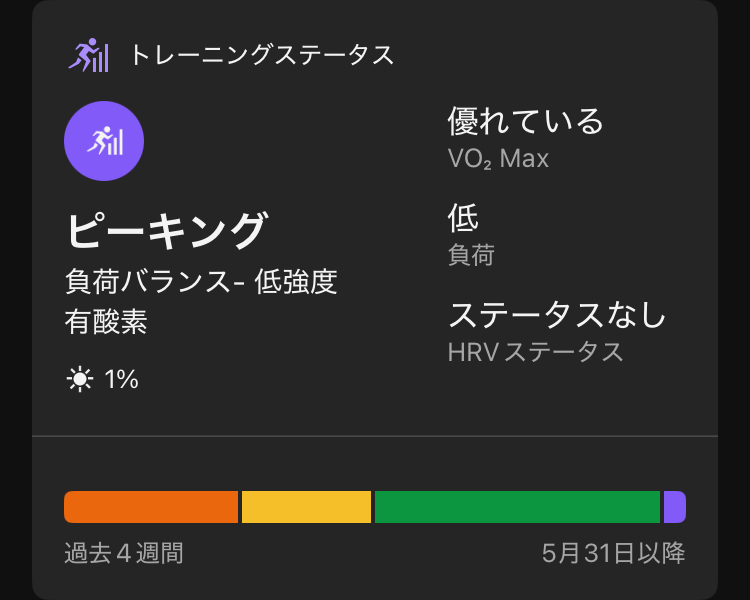Tap the purple circular runner icon

[x=104, y=141]
